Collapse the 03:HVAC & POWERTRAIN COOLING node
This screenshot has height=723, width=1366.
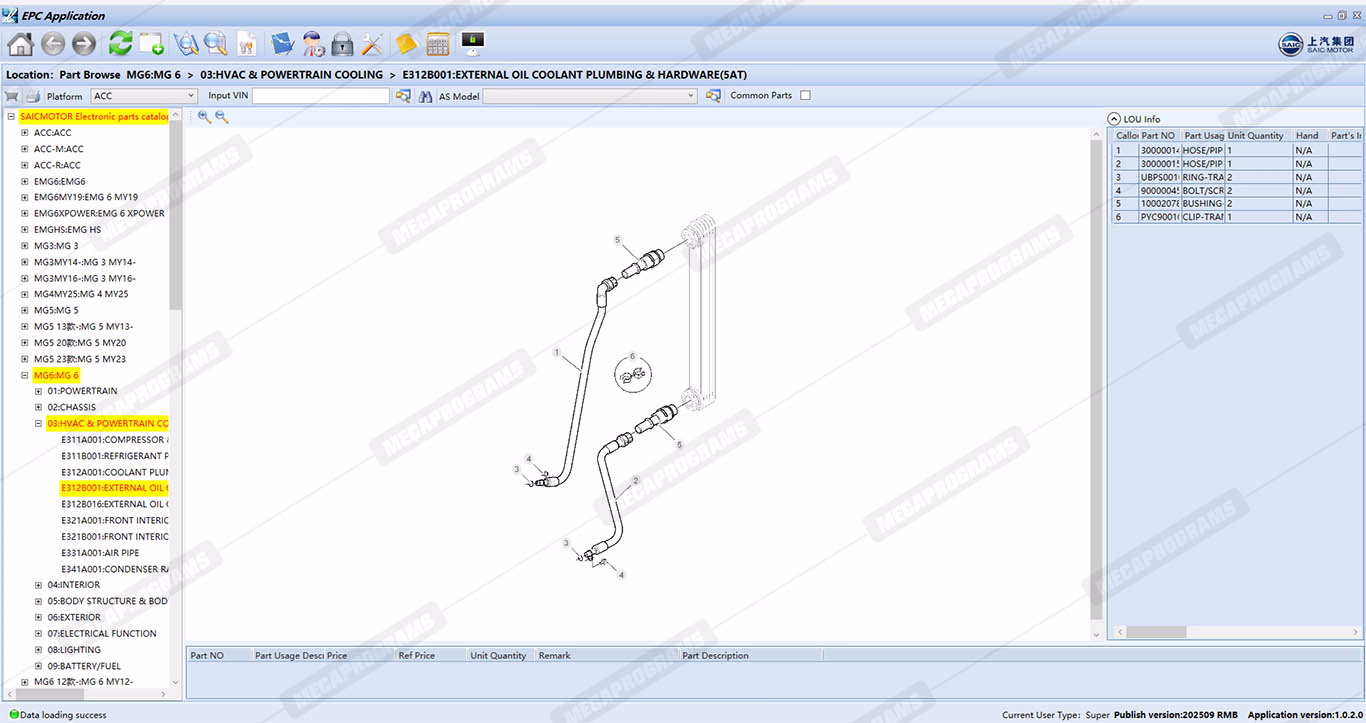pos(39,424)
